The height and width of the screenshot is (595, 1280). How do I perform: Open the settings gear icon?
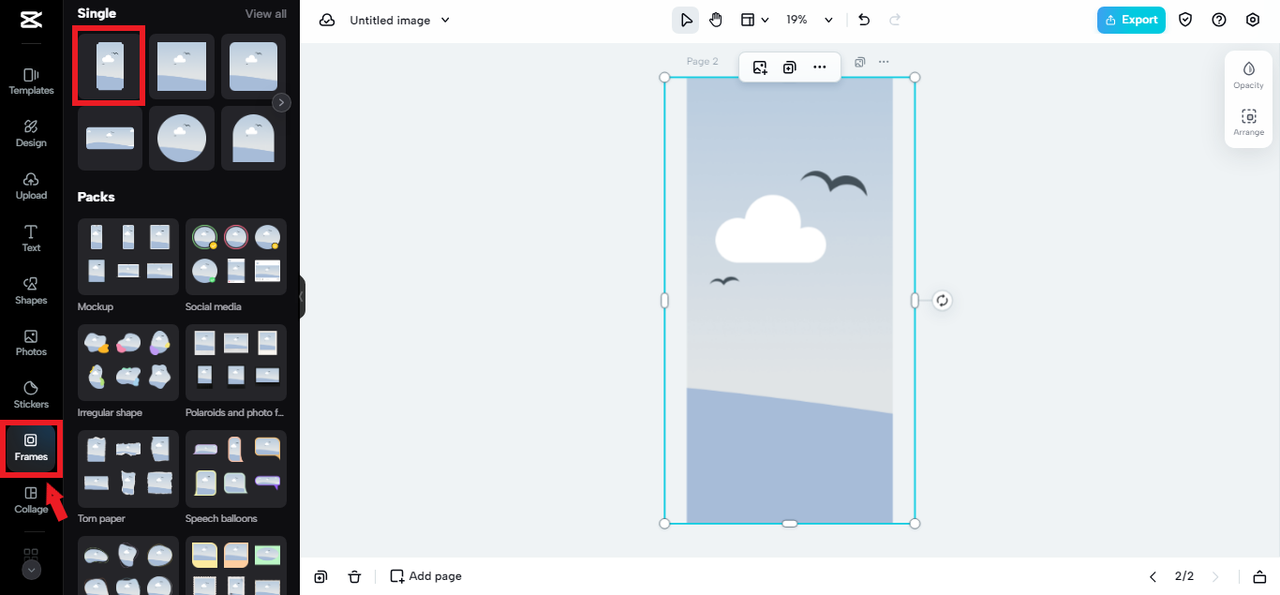(x=1253, y=20)
